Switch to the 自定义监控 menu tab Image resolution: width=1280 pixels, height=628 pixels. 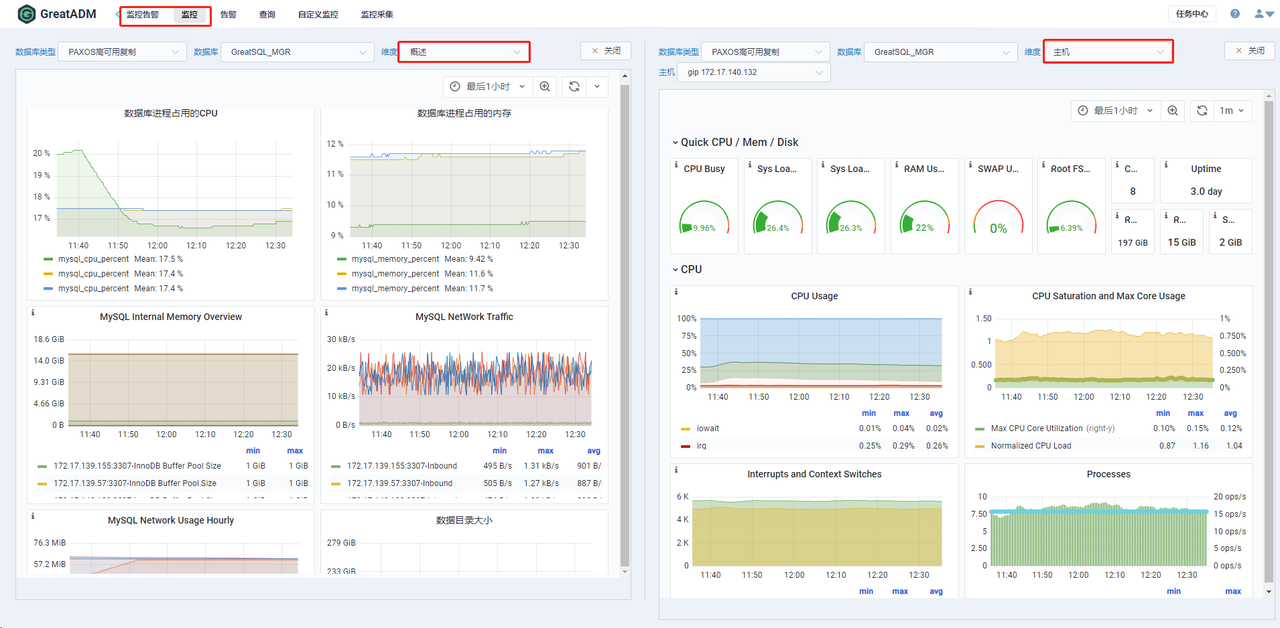coord(318,15)
